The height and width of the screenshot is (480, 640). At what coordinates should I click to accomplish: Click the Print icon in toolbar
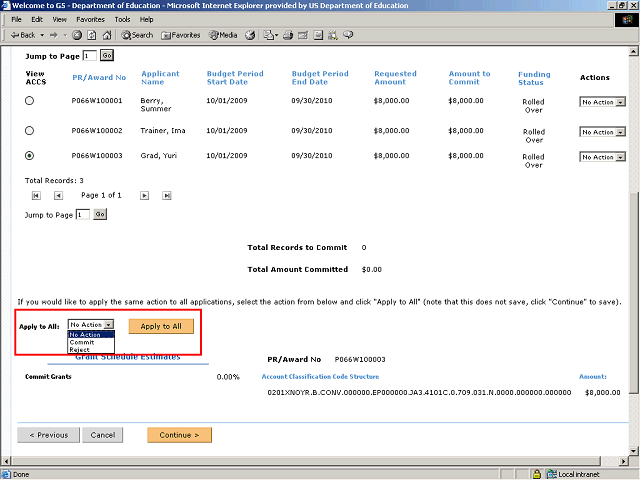[x=286, y=35]
